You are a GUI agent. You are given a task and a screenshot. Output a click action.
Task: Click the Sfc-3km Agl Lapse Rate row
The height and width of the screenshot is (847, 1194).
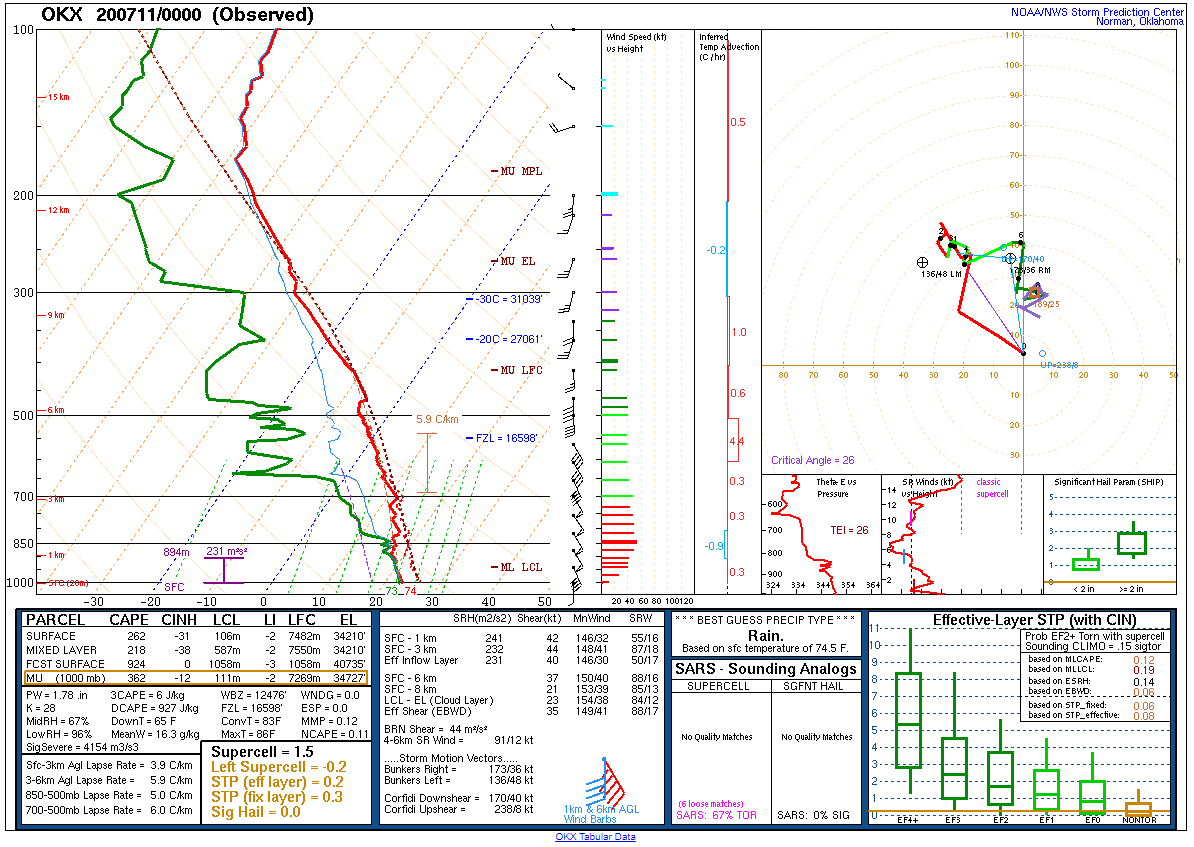click(x=109, y=765)
